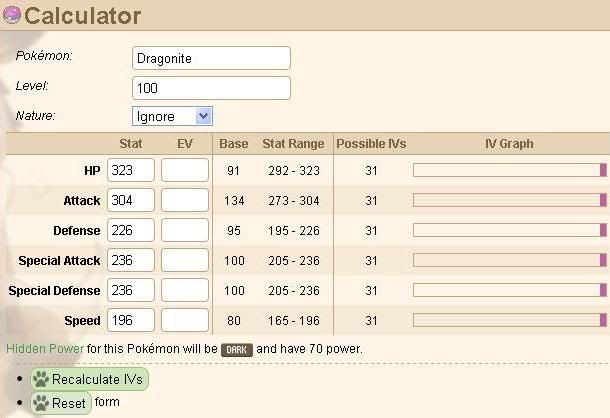
Task: Click the paw icon on Recalculate IVs
Action: [41, 379]
